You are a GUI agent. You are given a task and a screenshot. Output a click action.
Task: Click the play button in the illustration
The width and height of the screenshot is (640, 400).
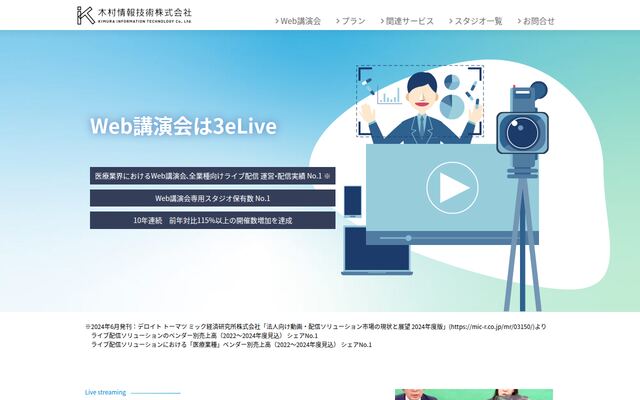click(452, 188)
